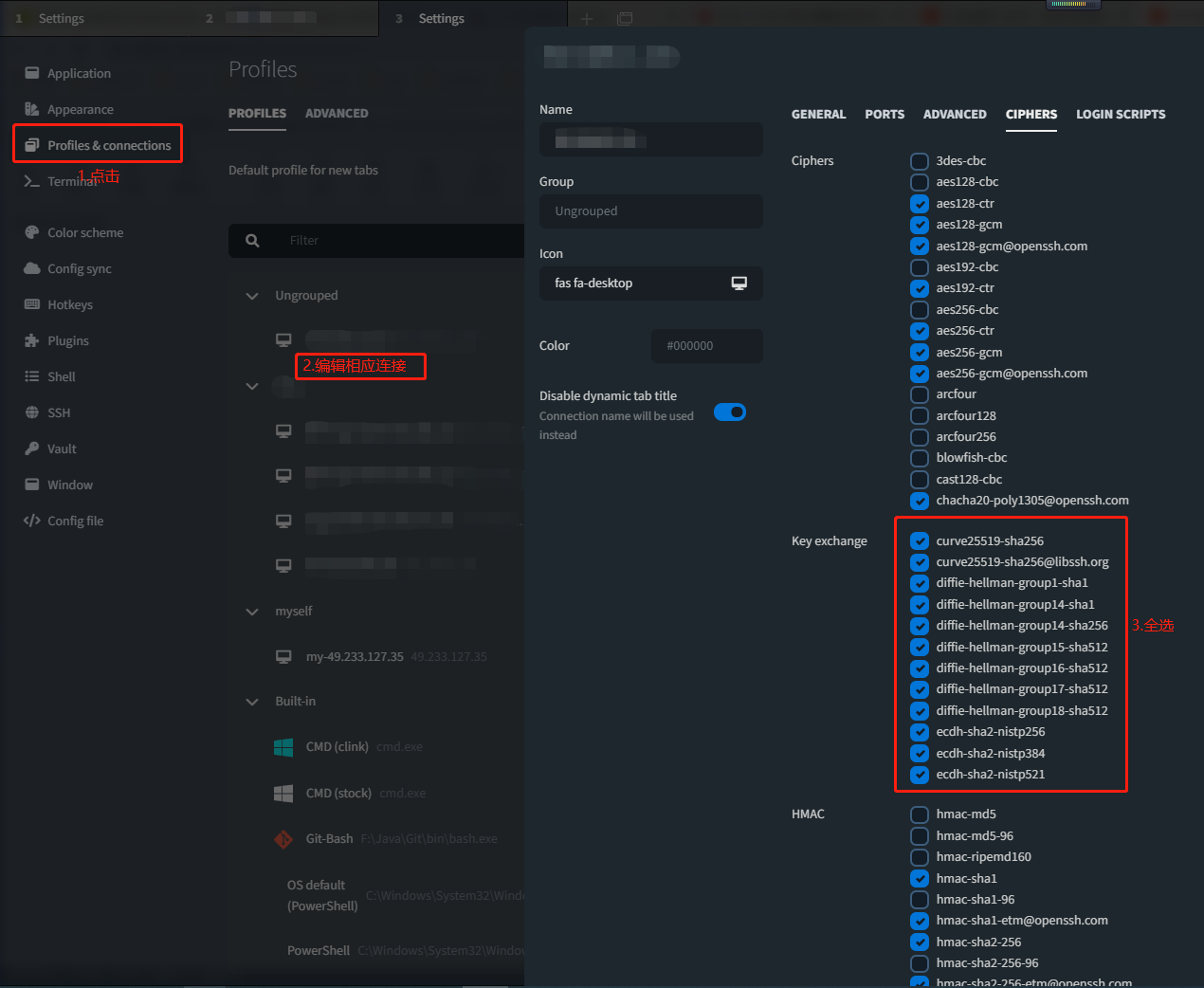Select ADVANCED sub-tab under Profiles
This screenshot has height=988, width=1204.
[337, 113]
